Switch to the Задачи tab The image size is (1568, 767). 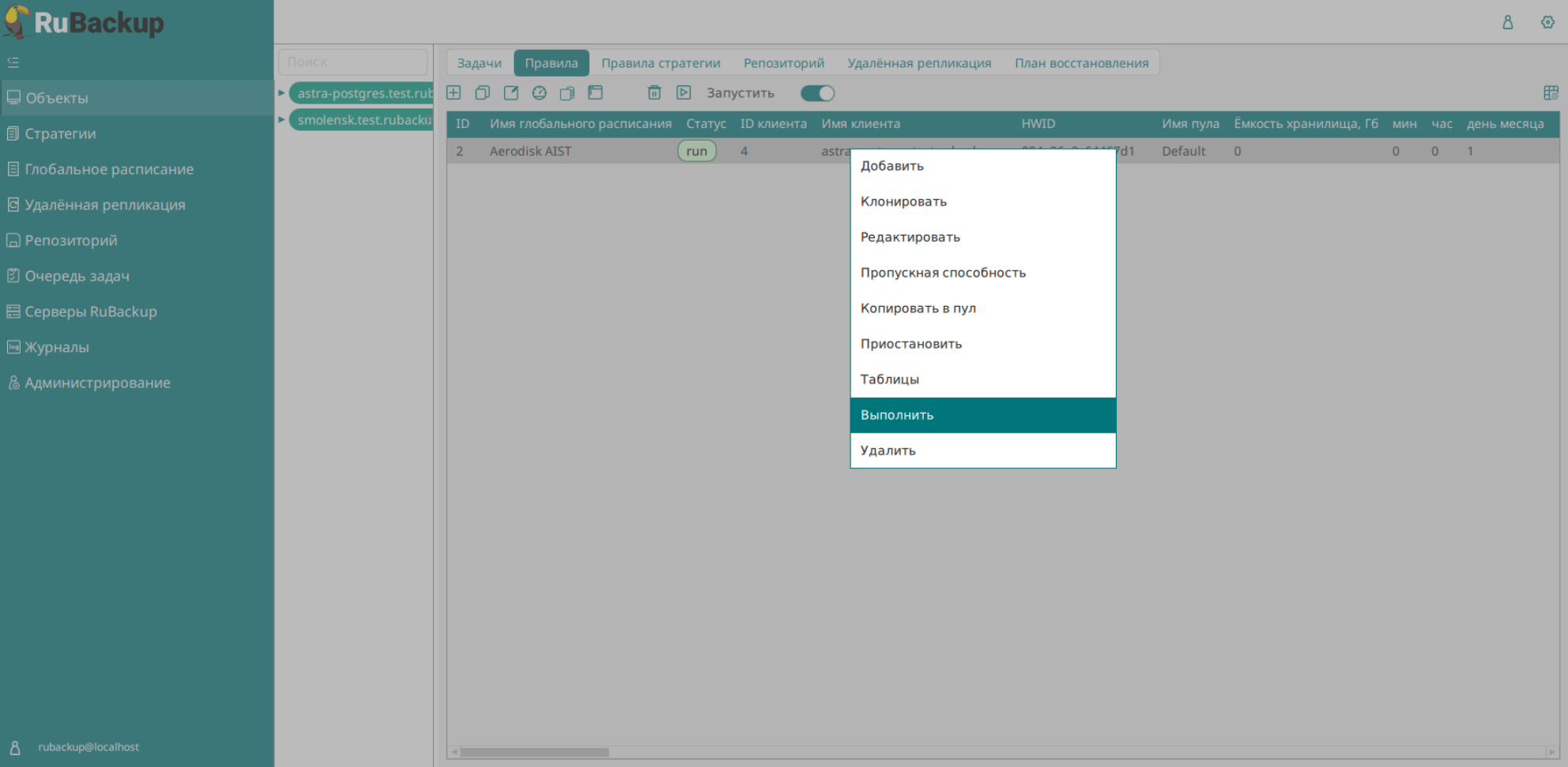(479, 63)
